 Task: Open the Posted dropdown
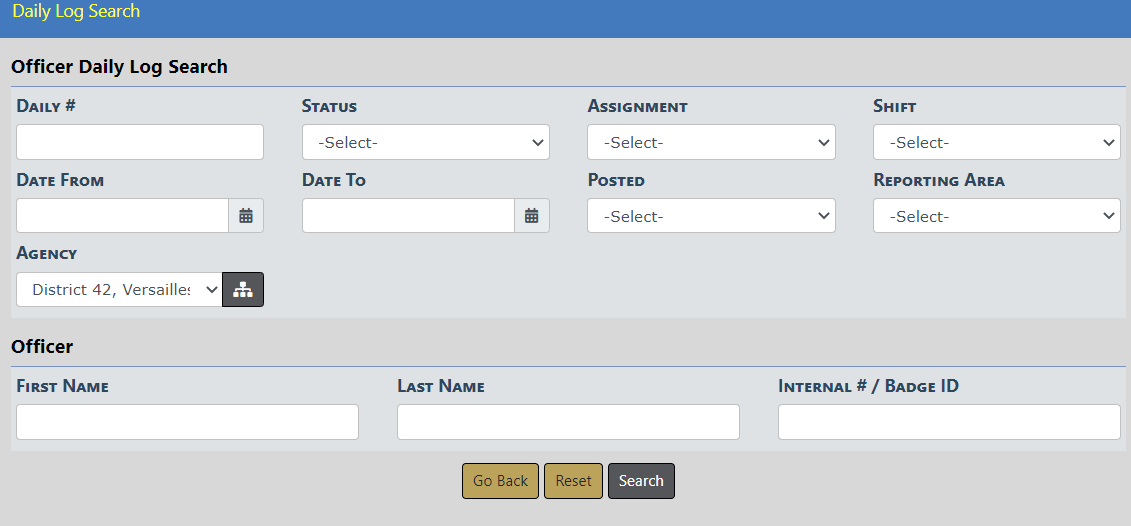711,216
